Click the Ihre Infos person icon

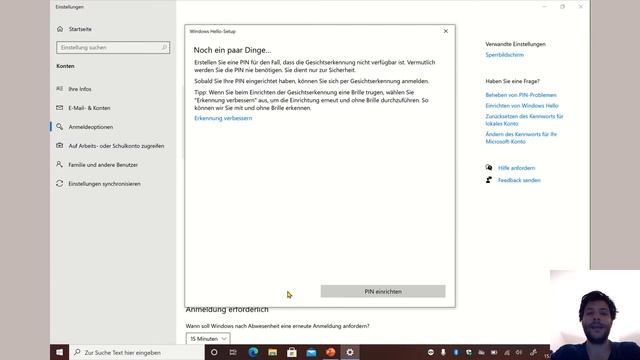coord(60,89)
